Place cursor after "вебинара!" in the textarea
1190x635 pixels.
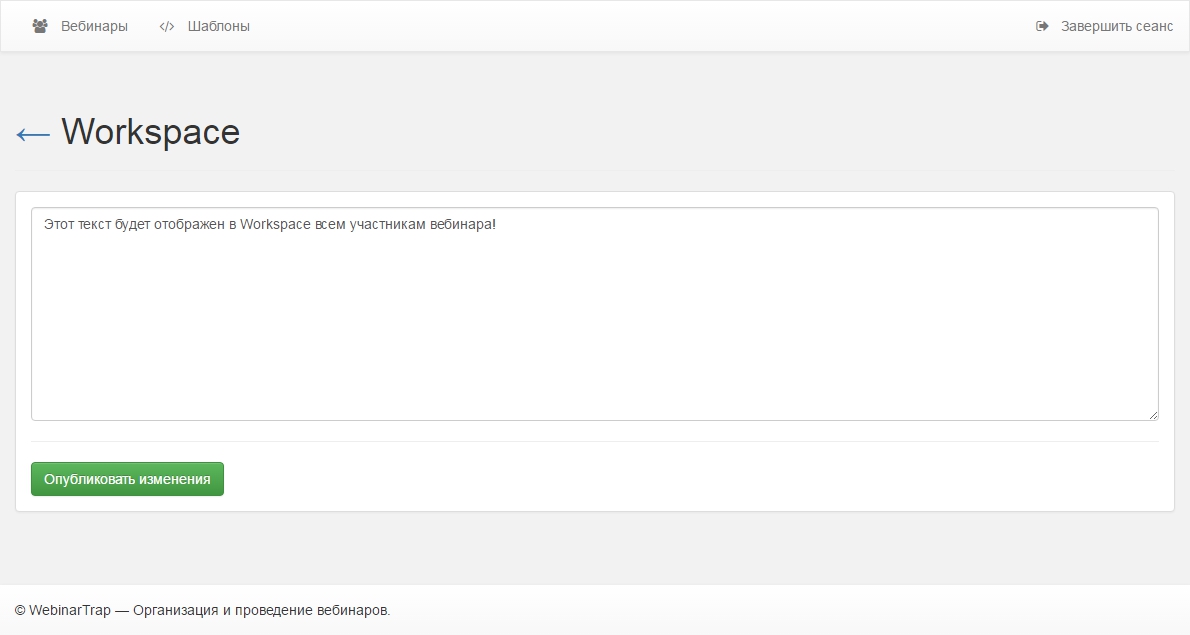[x=497, y=224]
